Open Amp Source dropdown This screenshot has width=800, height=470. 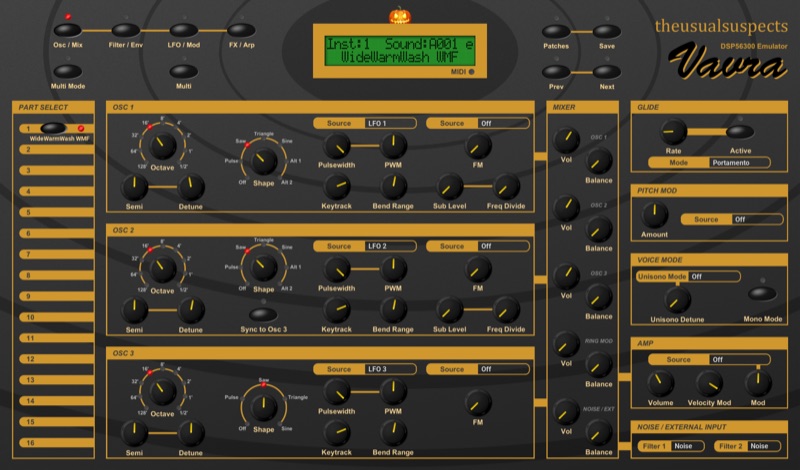point(709,360)
